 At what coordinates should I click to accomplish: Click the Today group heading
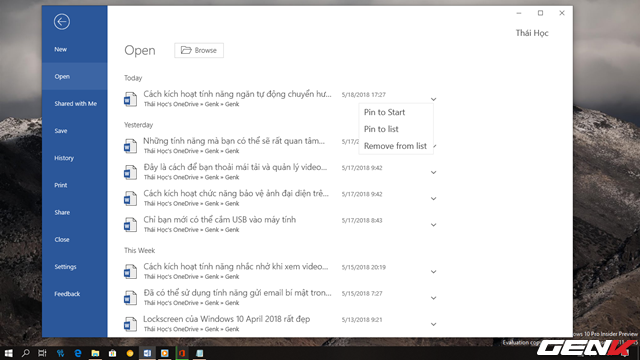pos(133,78)
